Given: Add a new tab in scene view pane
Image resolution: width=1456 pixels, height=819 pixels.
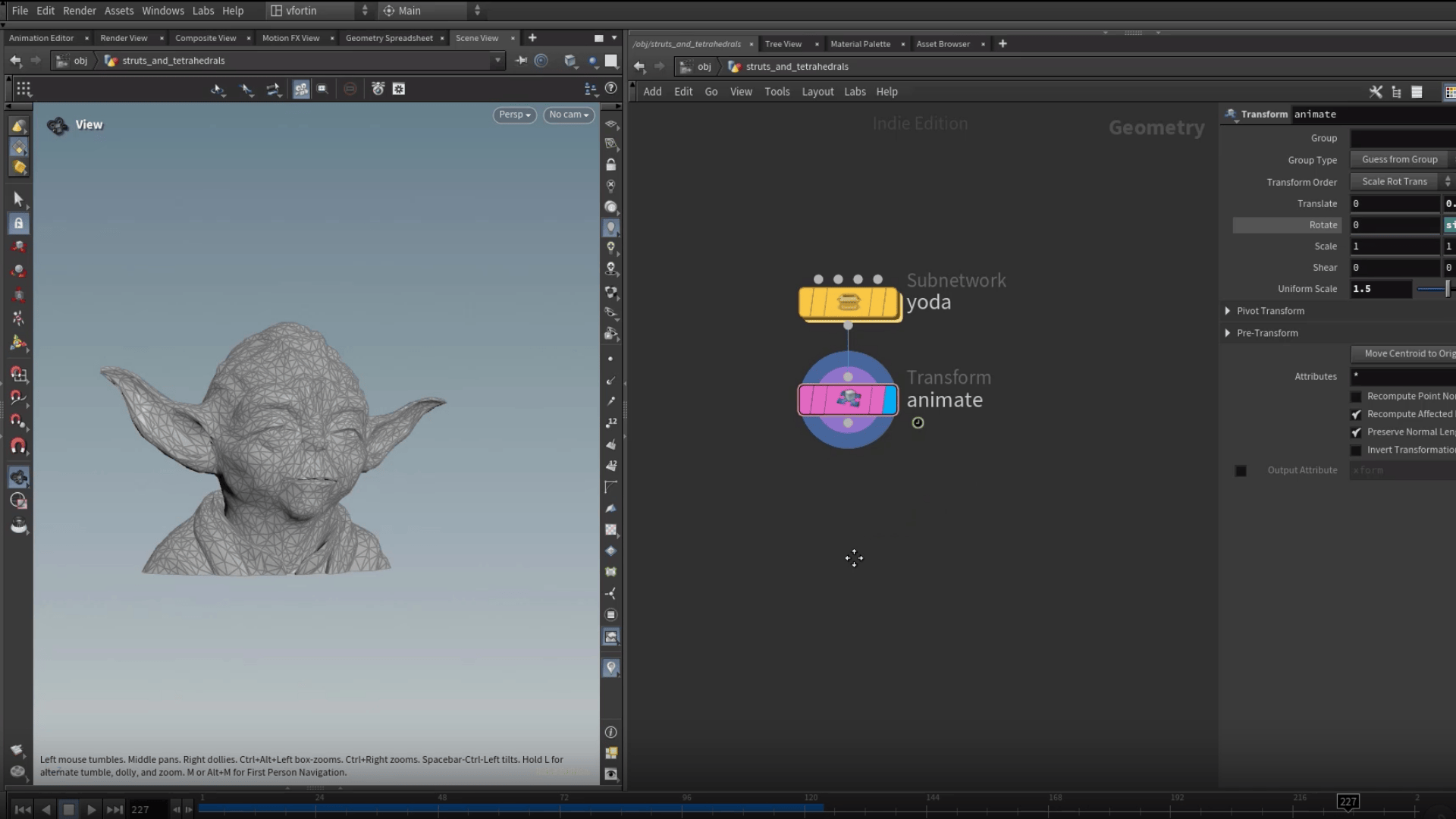Looking at the screenshot, I should (532, 38).
